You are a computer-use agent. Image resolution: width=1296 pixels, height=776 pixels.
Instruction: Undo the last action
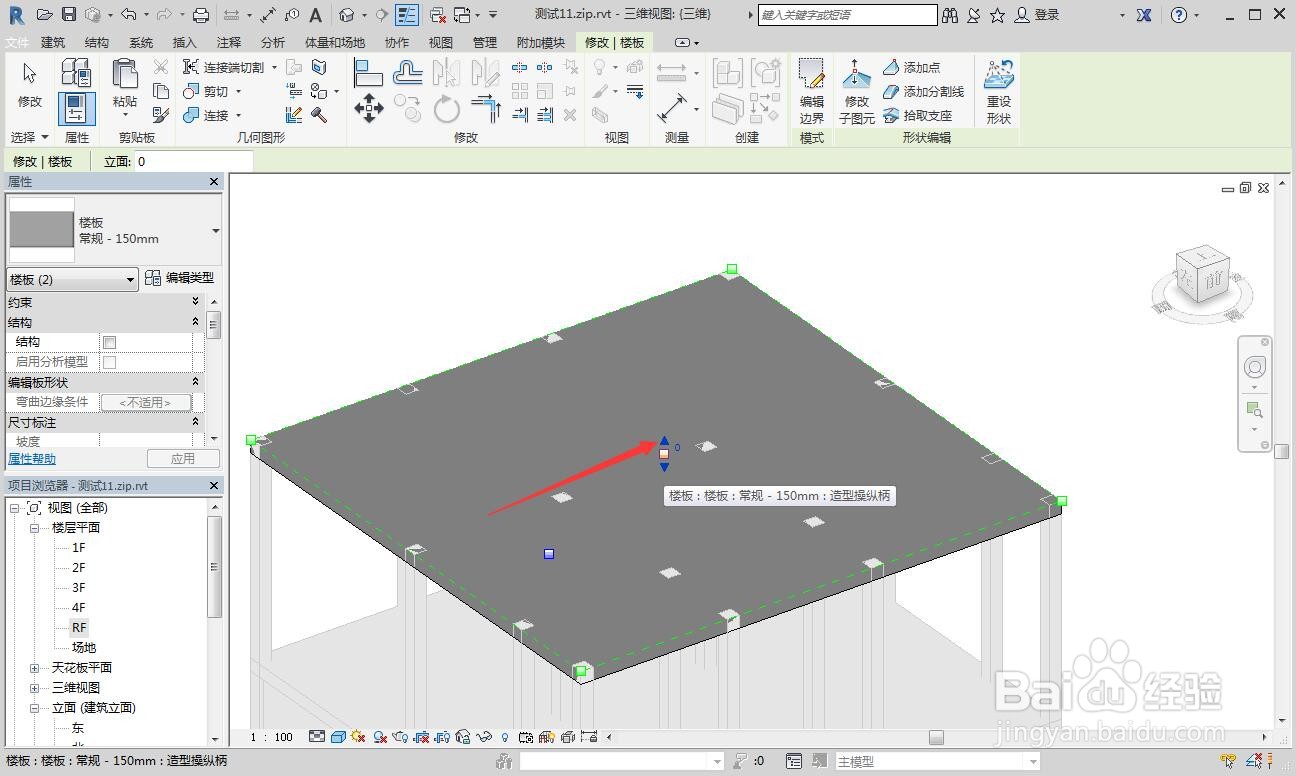tap(128, 15)
